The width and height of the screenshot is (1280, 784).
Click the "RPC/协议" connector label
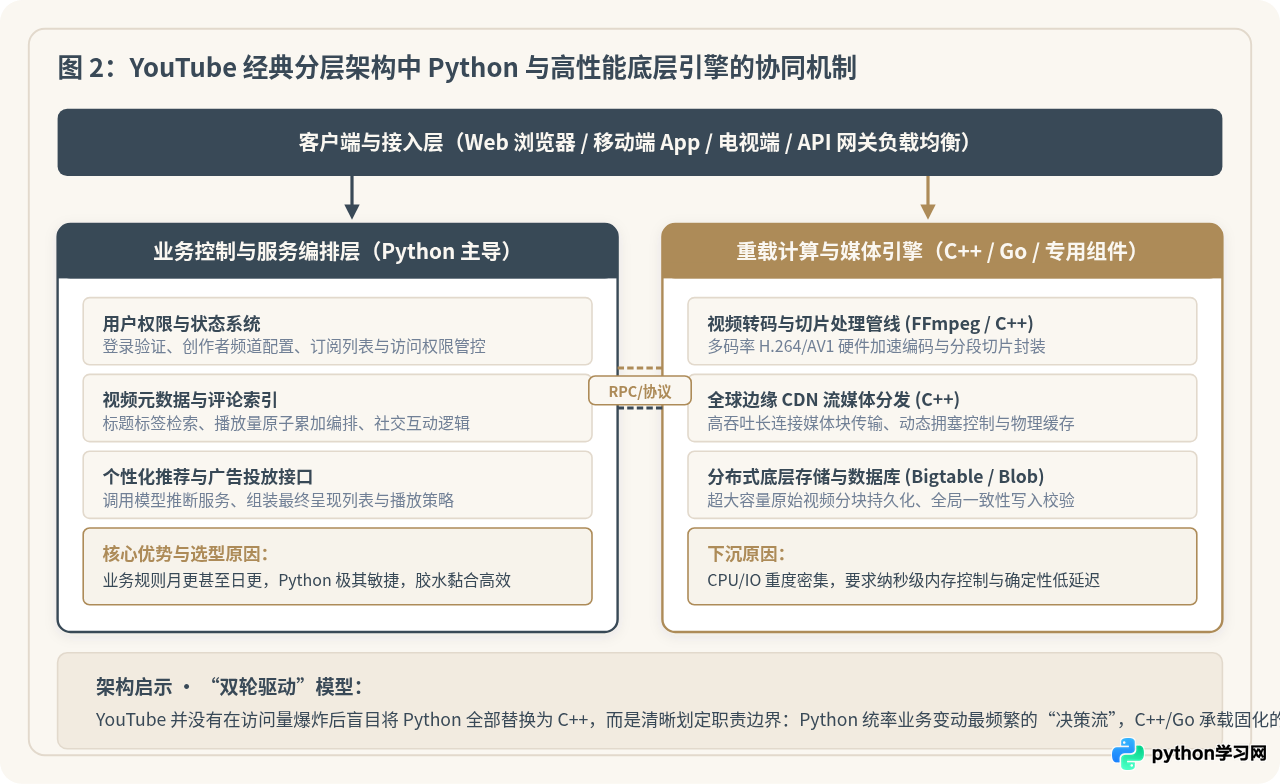coord(640,391)
